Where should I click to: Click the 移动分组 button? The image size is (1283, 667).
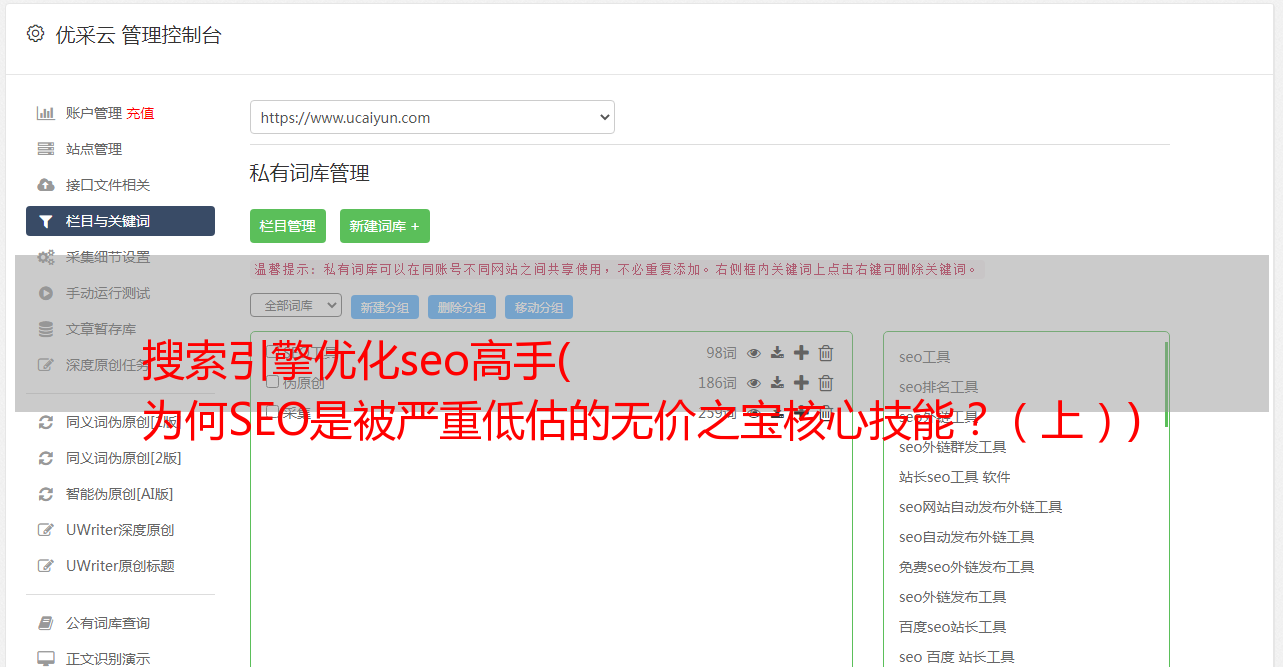[539, 307]
